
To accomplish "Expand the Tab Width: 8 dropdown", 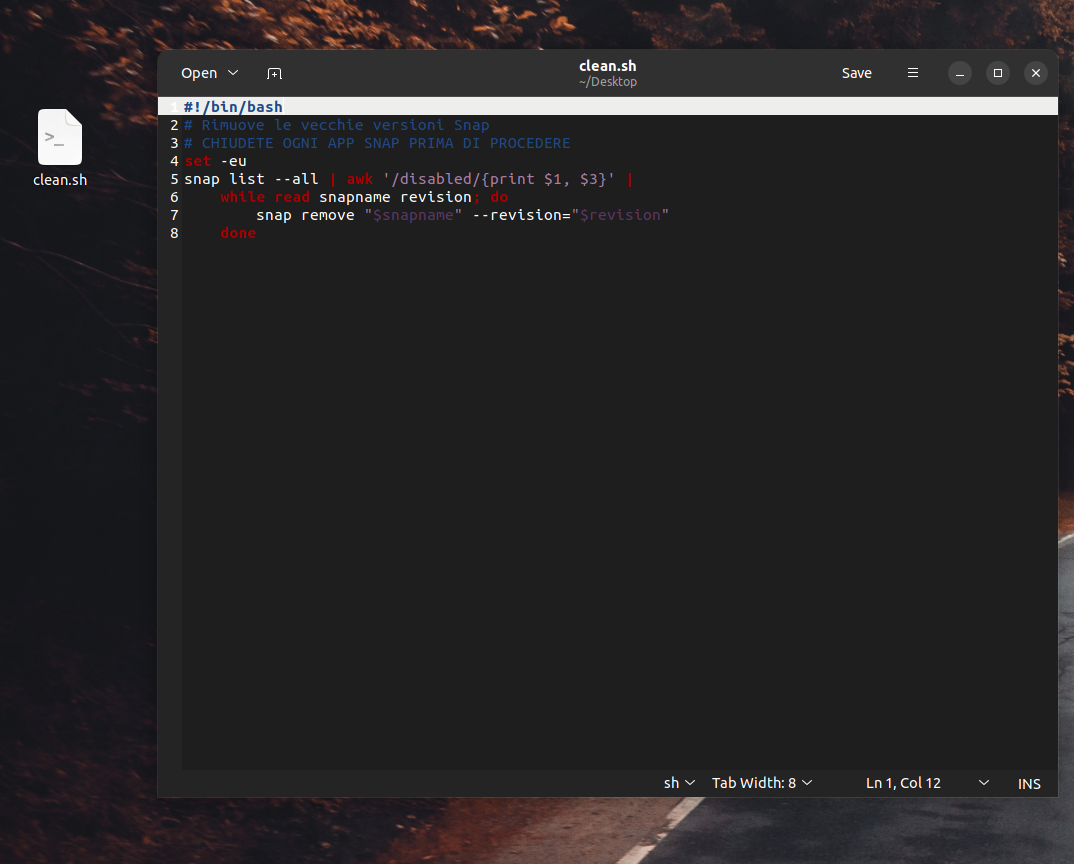I will [x=762, y=783].
